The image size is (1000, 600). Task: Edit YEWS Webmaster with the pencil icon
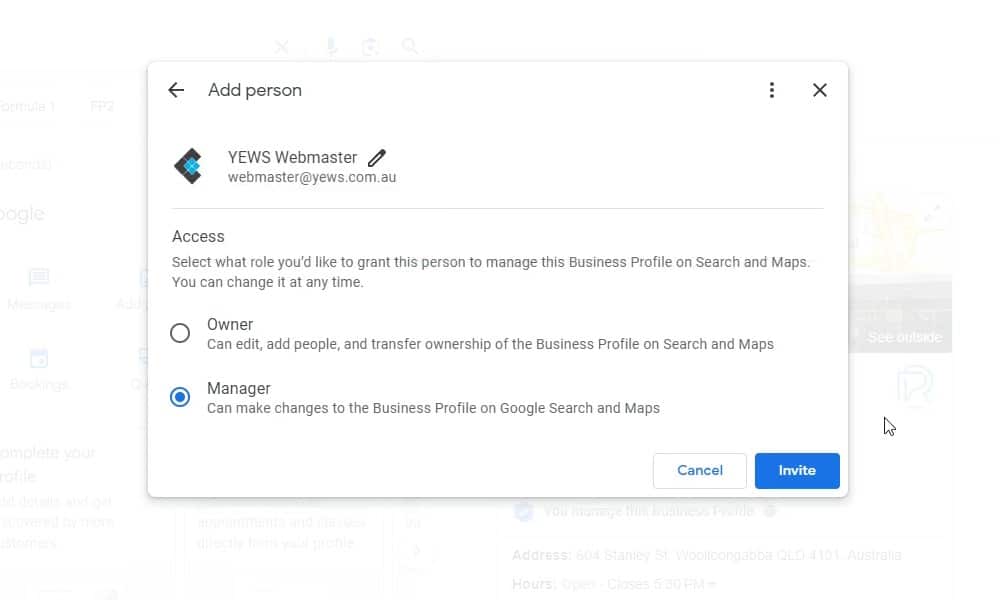[377, 157]
